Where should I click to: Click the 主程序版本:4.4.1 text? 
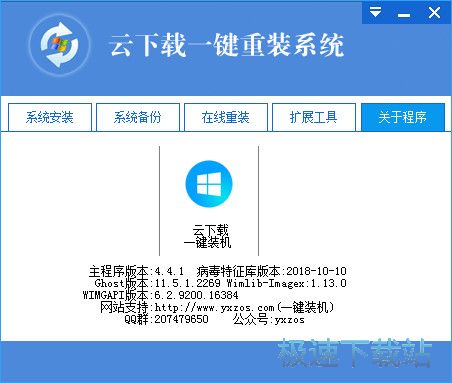(x=136, y=271)
